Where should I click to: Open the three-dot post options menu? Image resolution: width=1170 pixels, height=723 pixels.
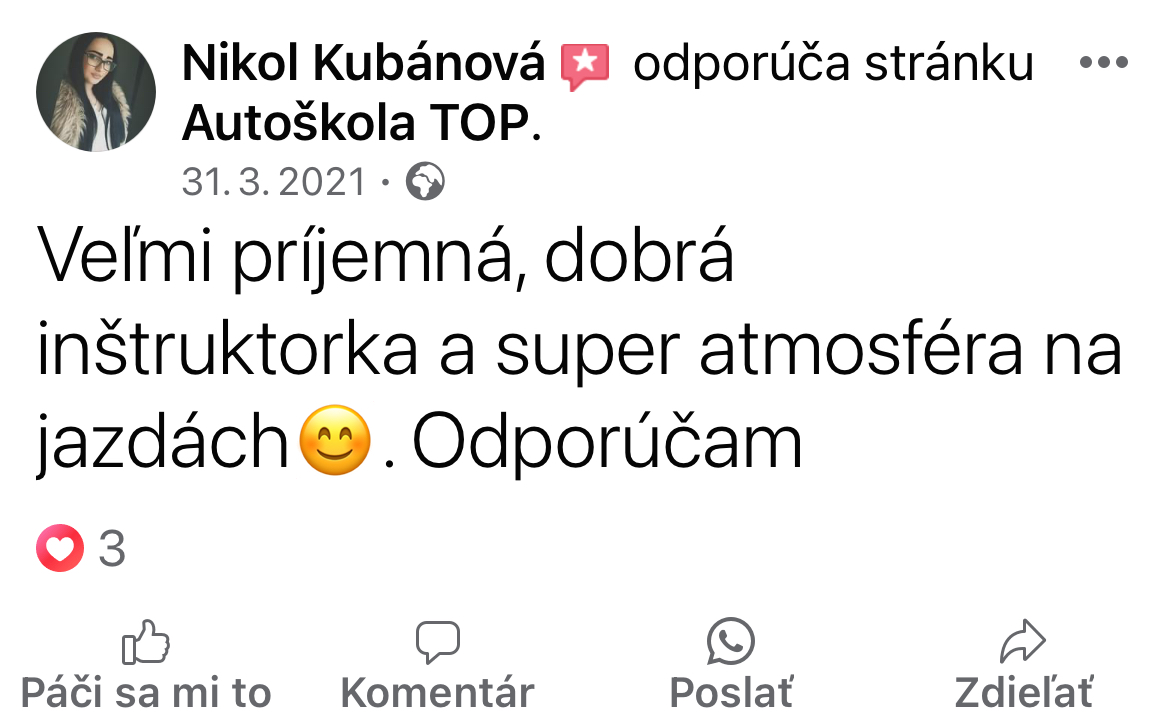point(1104,62)
